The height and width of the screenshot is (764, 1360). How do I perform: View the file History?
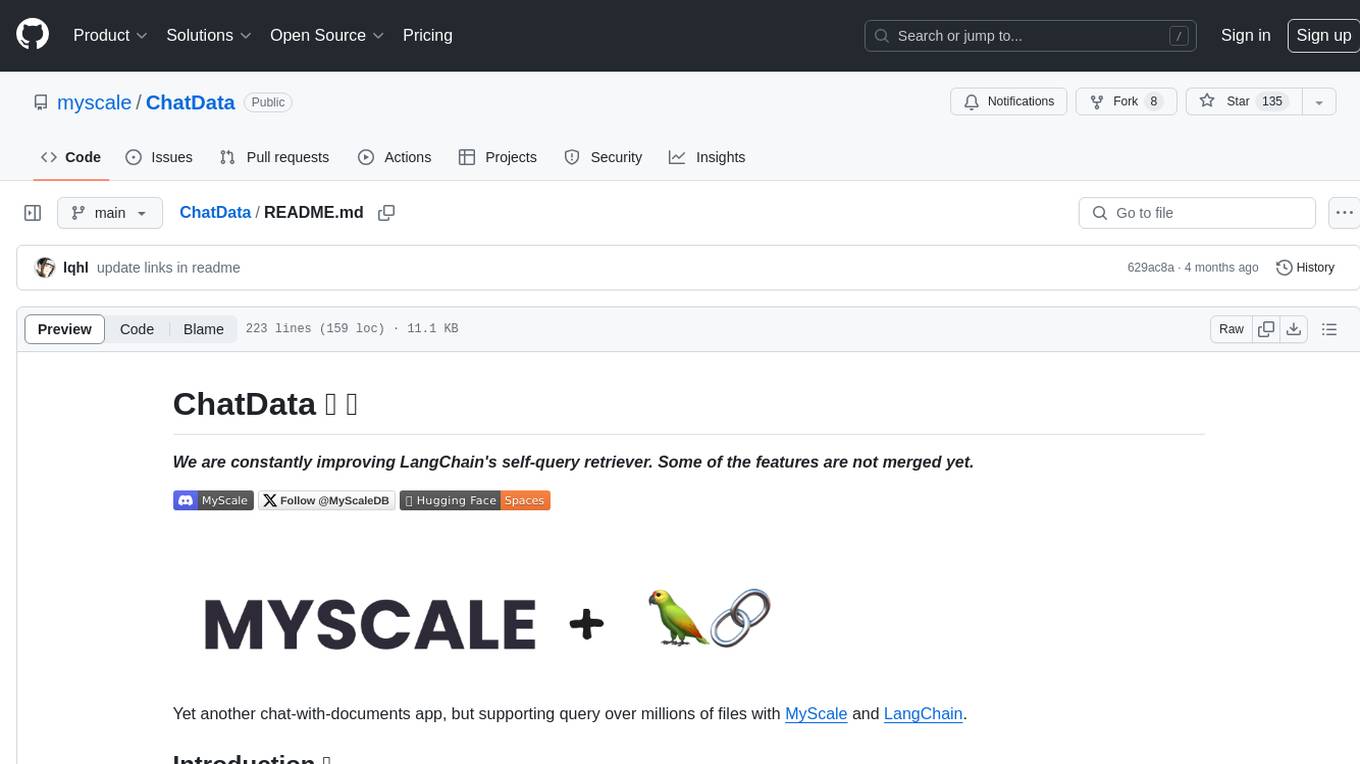(1305, 267)
